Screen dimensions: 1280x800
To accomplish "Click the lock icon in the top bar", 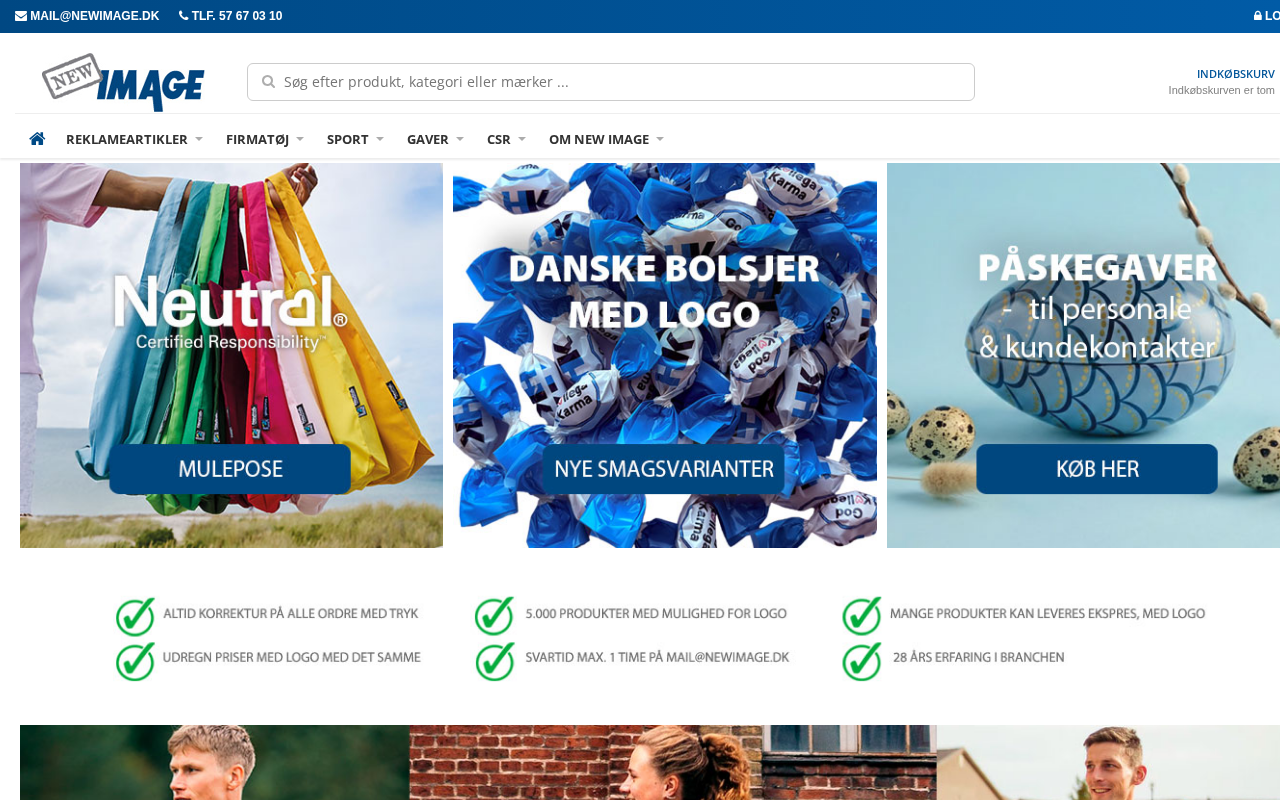I will (x=1258, y=16).
